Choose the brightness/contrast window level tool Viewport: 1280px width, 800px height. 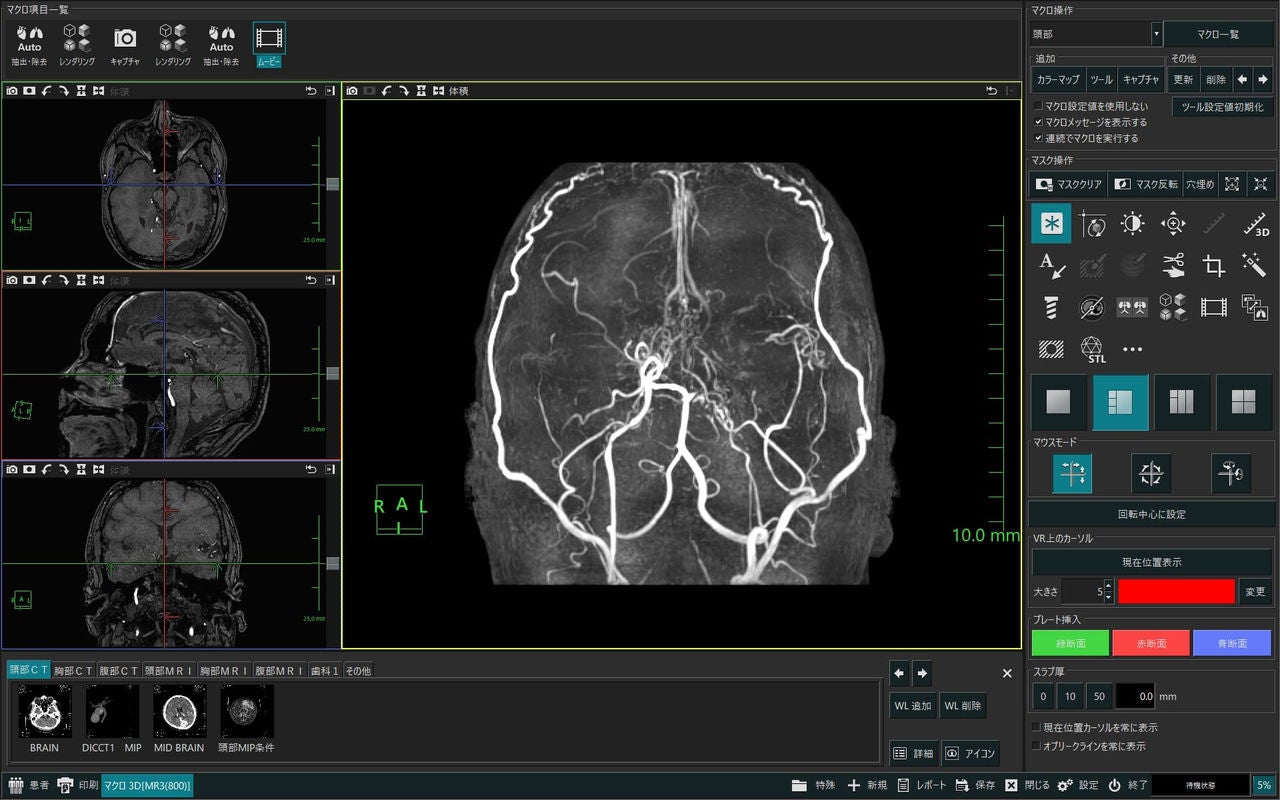pyautogui.click(x=1132, y=224)
